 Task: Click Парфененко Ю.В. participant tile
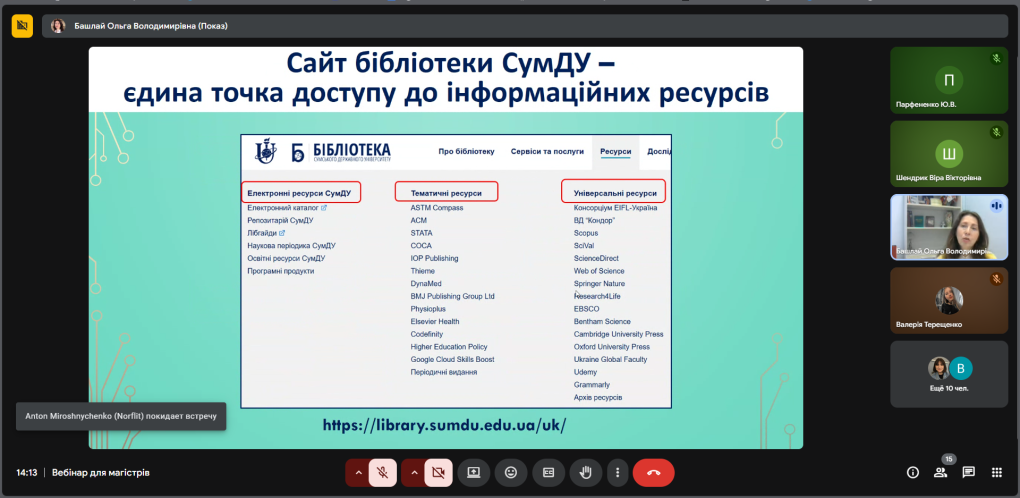(x=949, y=80)
